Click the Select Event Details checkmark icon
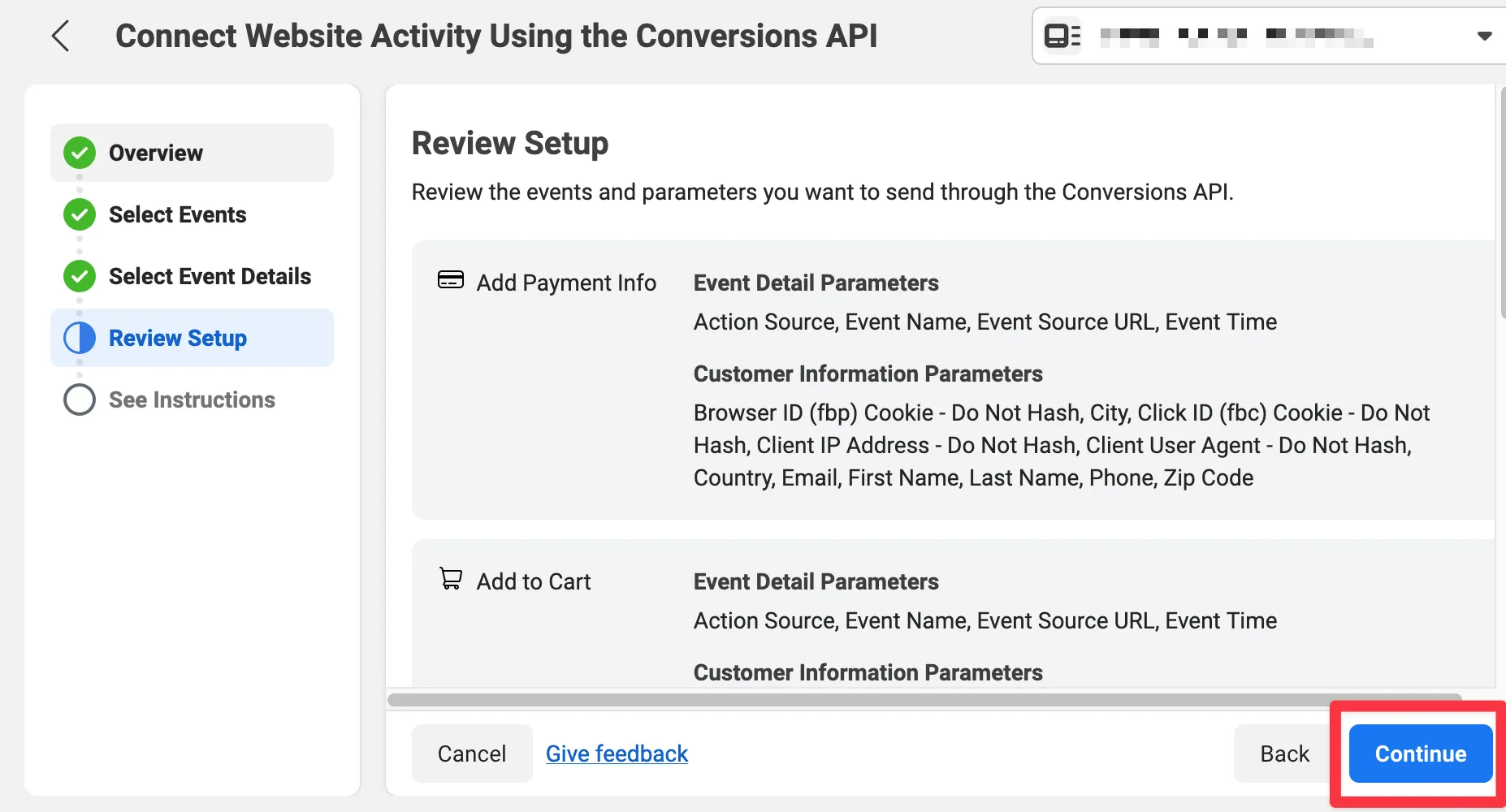Image resolution: width=1506 pixels, height=812 pixels. pos(80,276)
